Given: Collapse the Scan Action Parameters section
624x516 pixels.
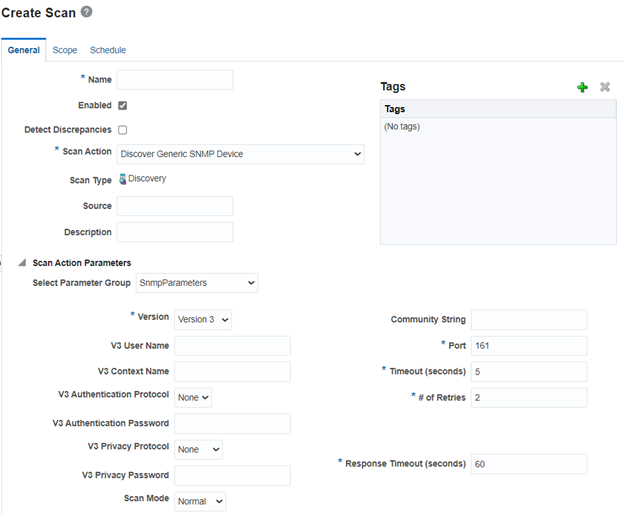Looking at the screenshot, I should (x=22, y=263).
